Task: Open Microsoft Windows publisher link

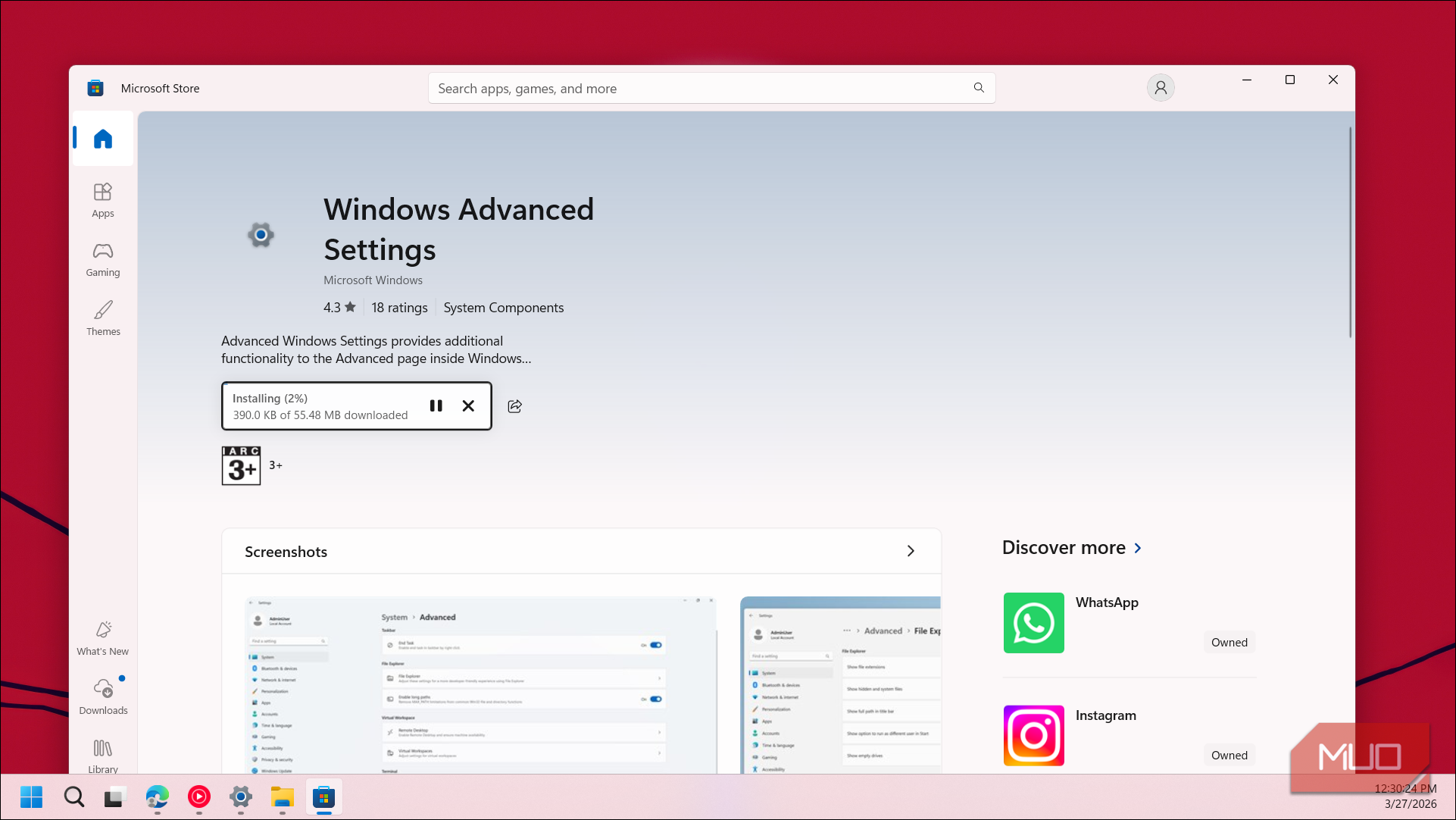Action: pos(373,280)
